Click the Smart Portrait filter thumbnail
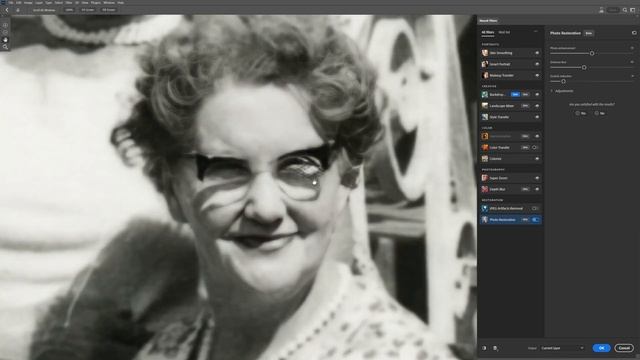 click(485, 64)
